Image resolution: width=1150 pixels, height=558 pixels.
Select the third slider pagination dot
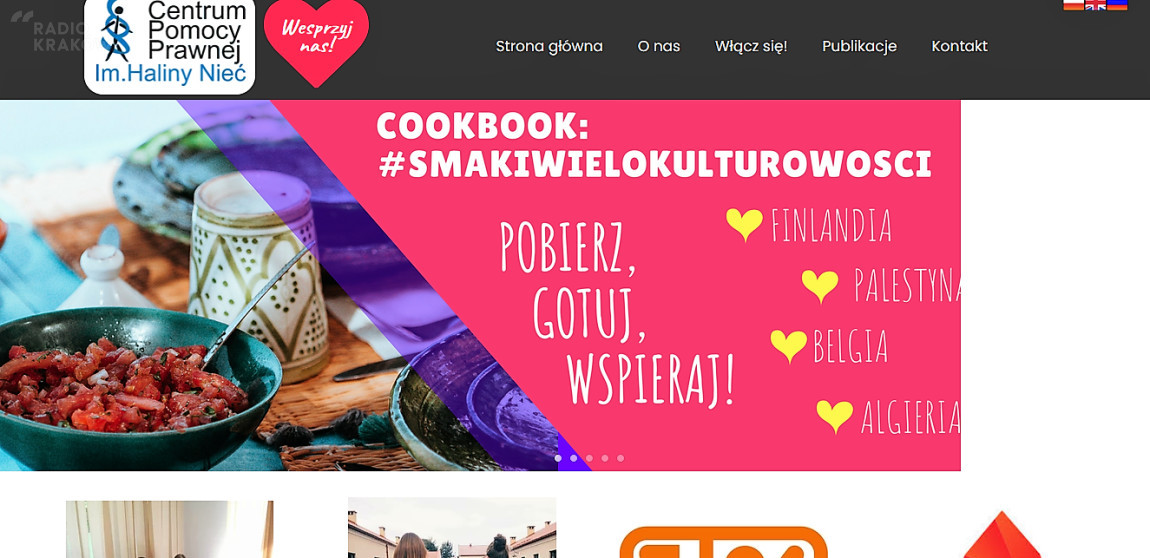[x=589, y=458]
